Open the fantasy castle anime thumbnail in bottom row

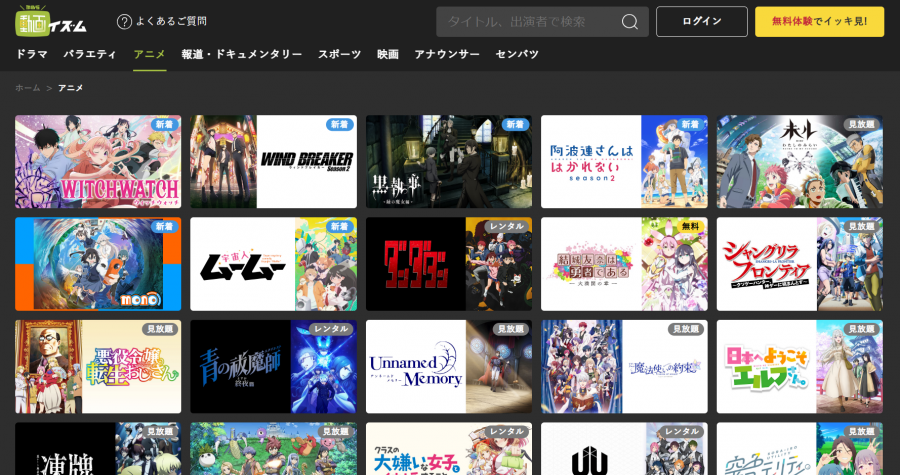tap(273, 449)
